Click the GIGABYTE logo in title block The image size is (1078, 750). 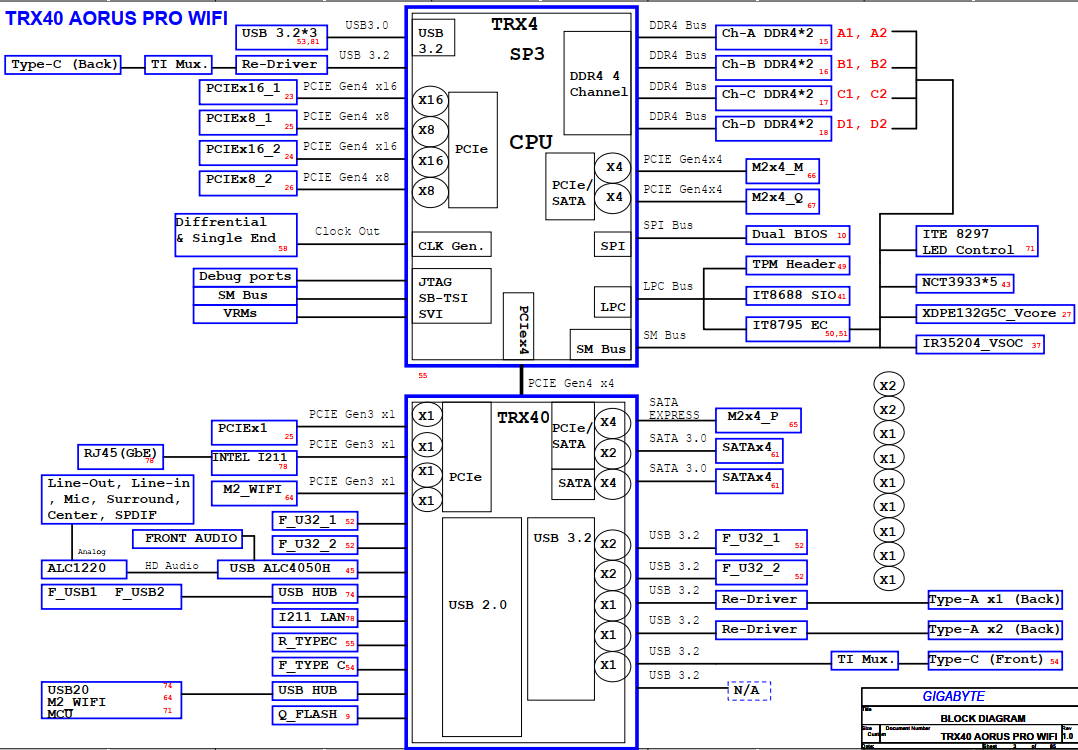[x=954, y=696]
